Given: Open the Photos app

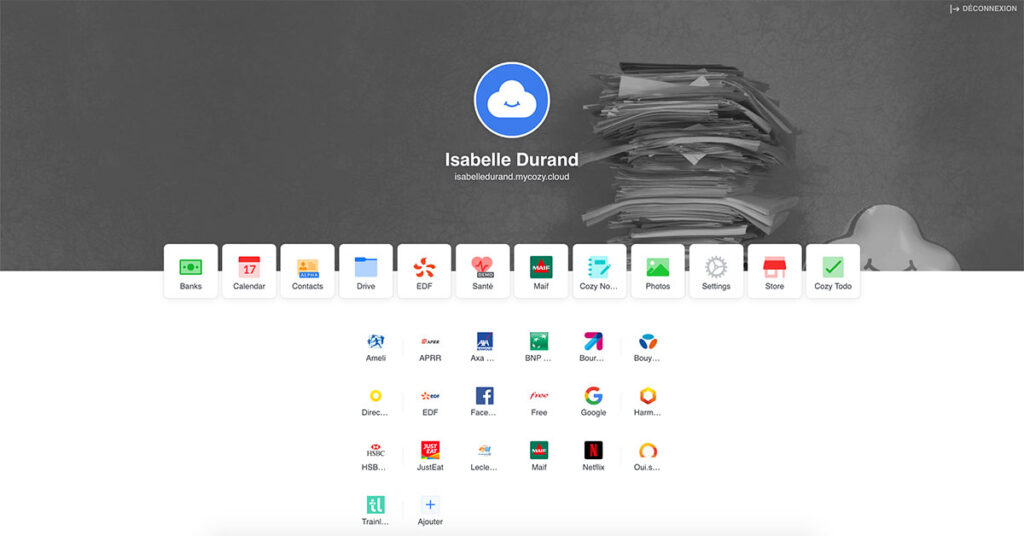Looking at the screenshot, I should click(x=657, y=271).
